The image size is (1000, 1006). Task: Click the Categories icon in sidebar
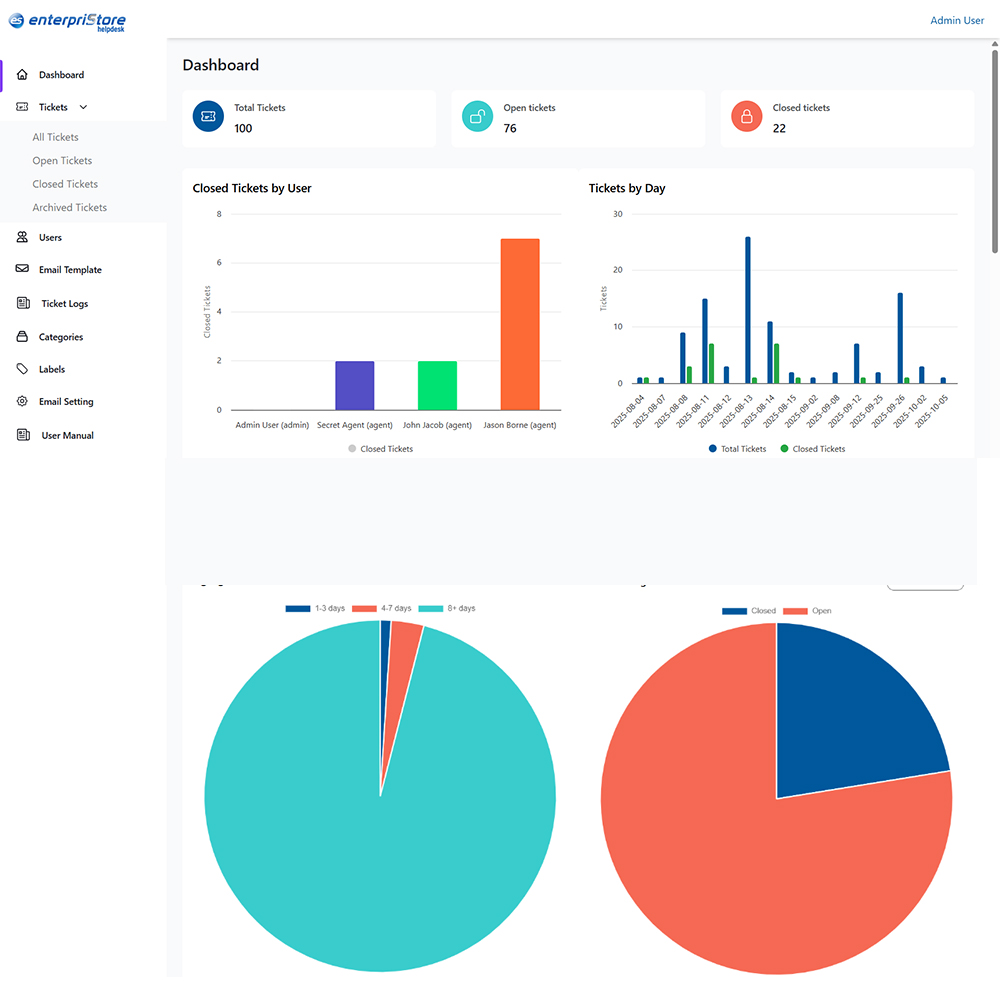[22, 337]
